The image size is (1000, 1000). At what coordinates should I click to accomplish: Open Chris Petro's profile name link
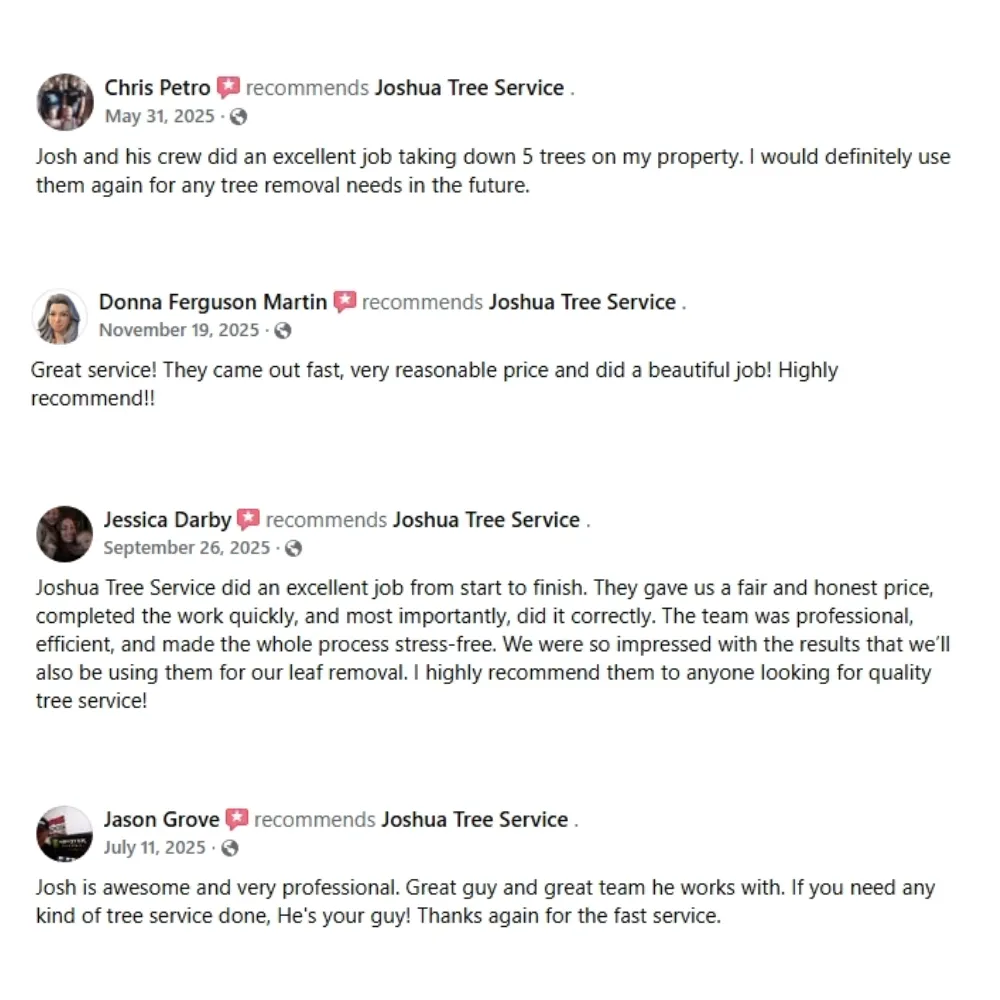pyautogui.click(x=157, y=88)
